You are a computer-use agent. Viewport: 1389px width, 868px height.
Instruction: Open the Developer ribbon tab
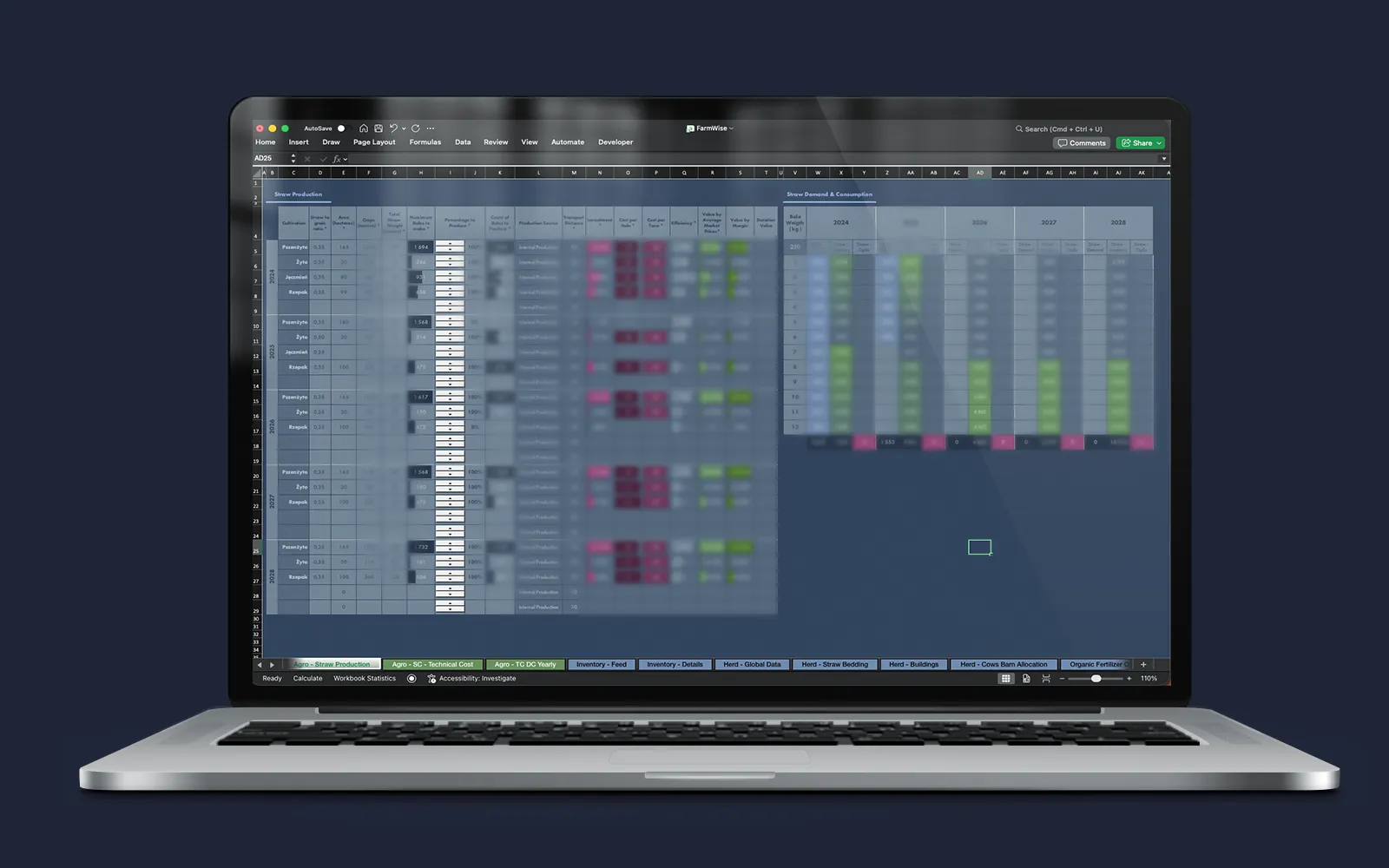click(x=616, y=142)
